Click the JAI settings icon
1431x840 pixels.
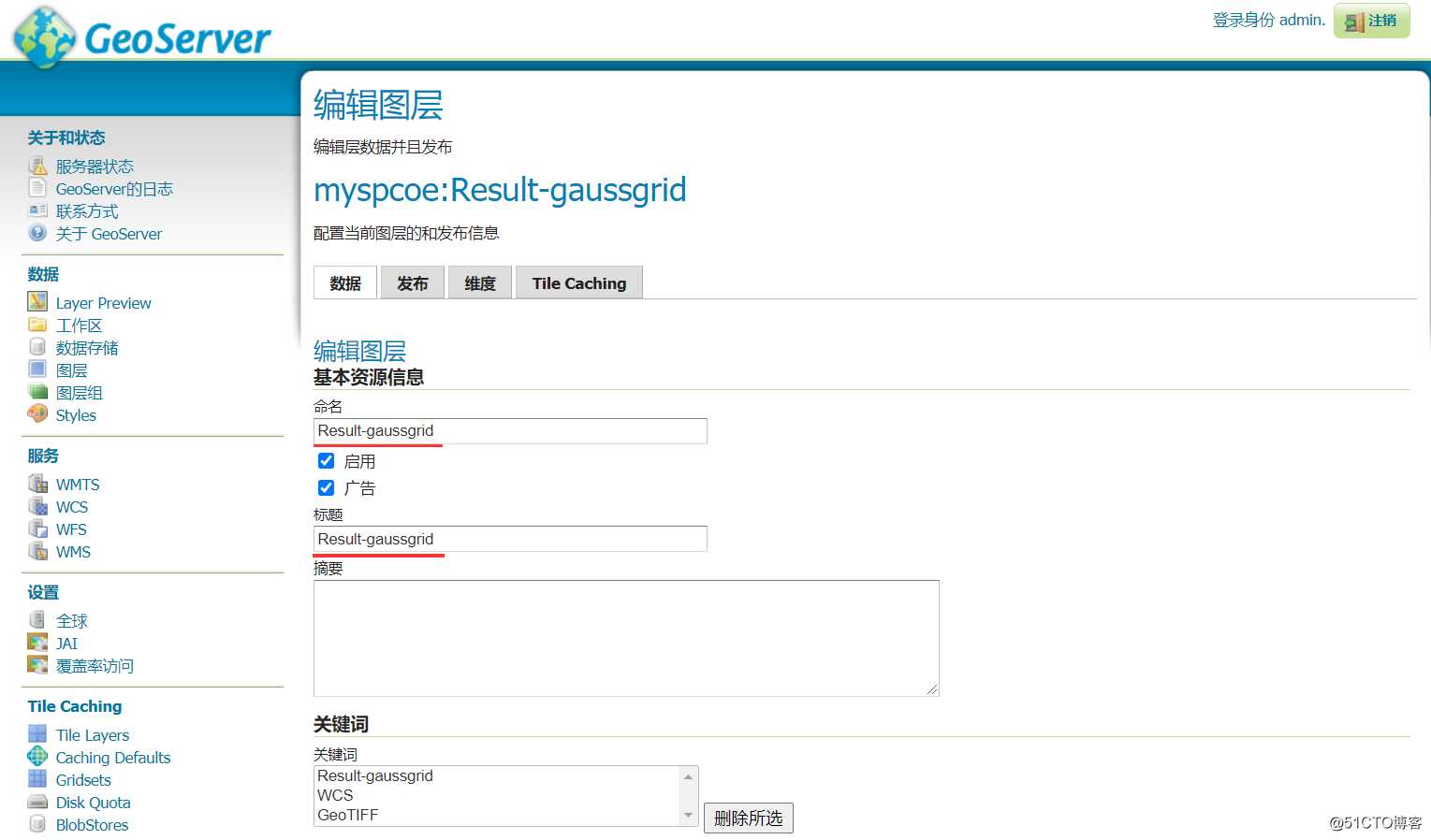click(37, 642)
